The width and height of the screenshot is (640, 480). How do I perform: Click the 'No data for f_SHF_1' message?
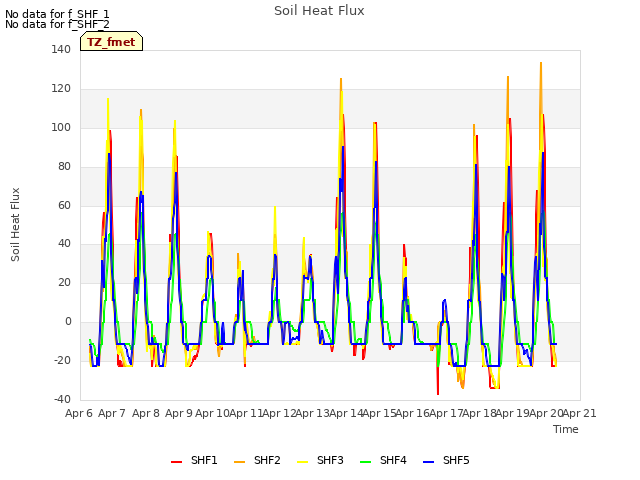point(57,14)
